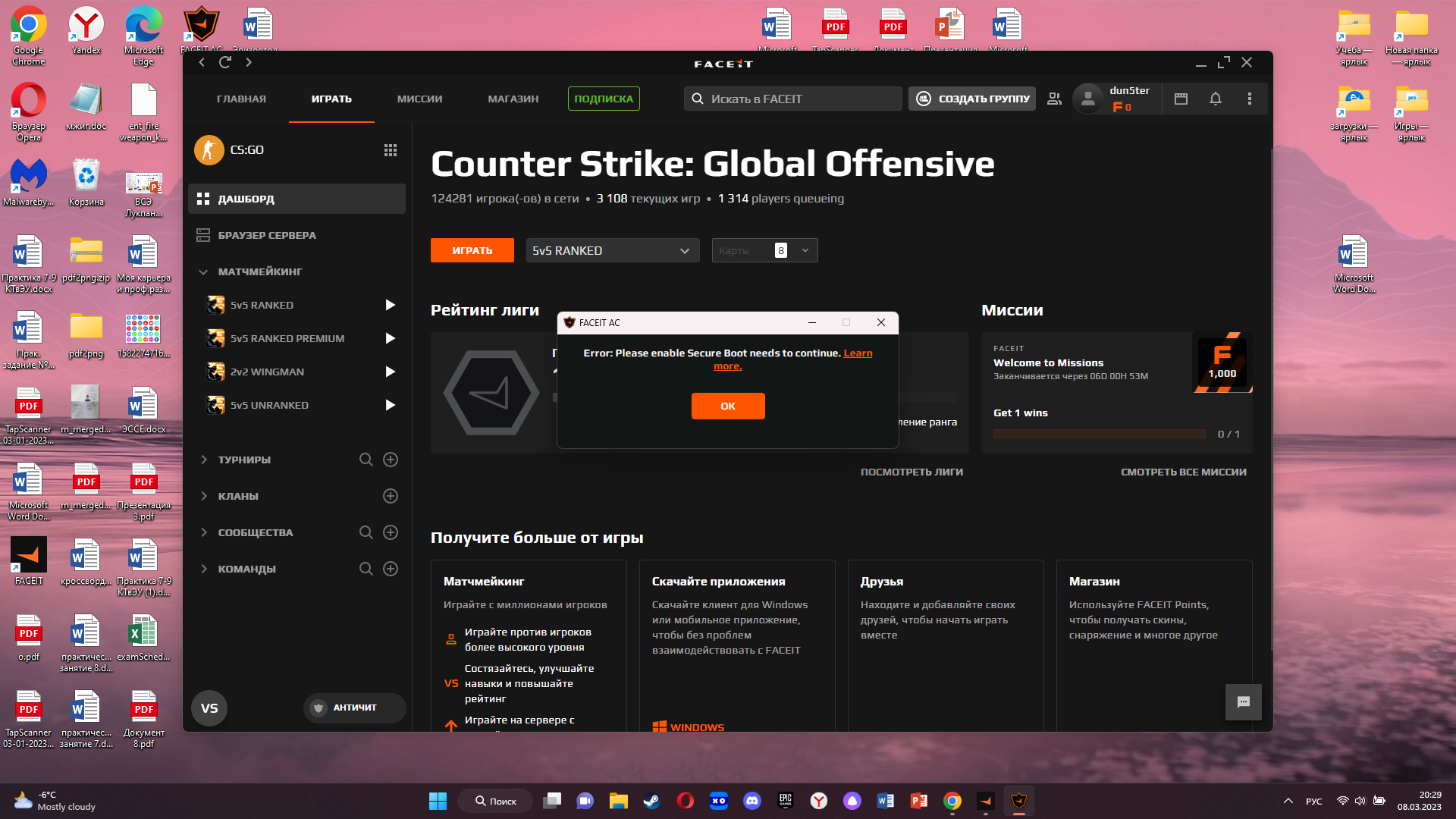
Task: Expand the КЛАНЫ section
Action: (x=203, y=496)
